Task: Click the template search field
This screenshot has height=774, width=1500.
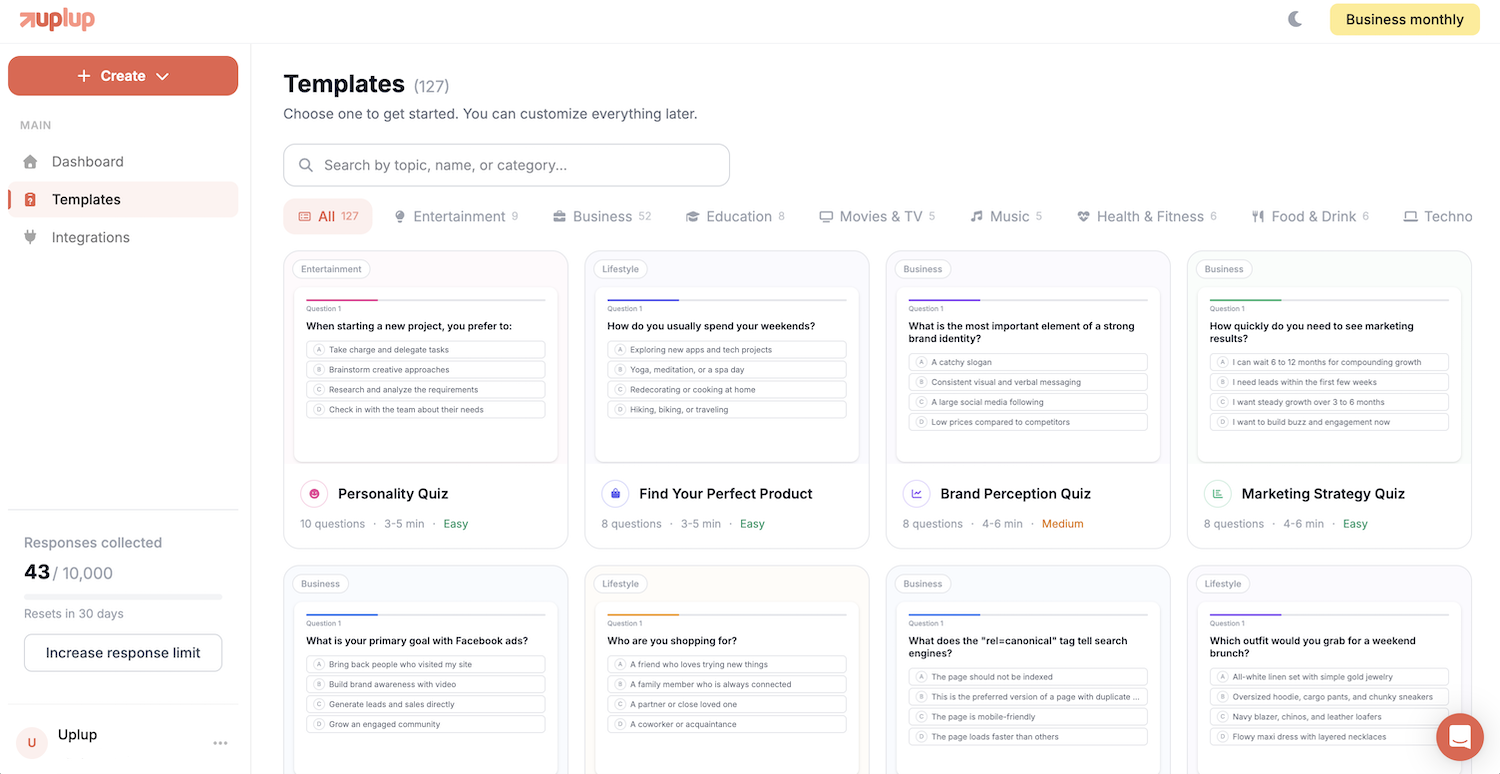Action: [506, 165]
